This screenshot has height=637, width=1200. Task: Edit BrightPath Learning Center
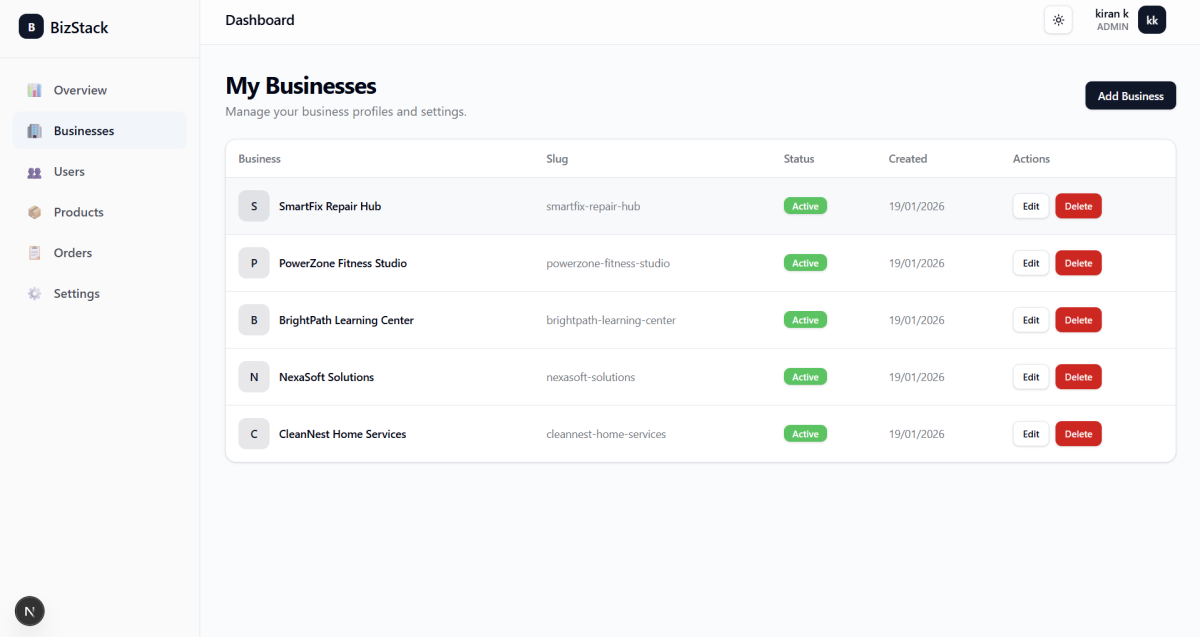(1031, 320)
